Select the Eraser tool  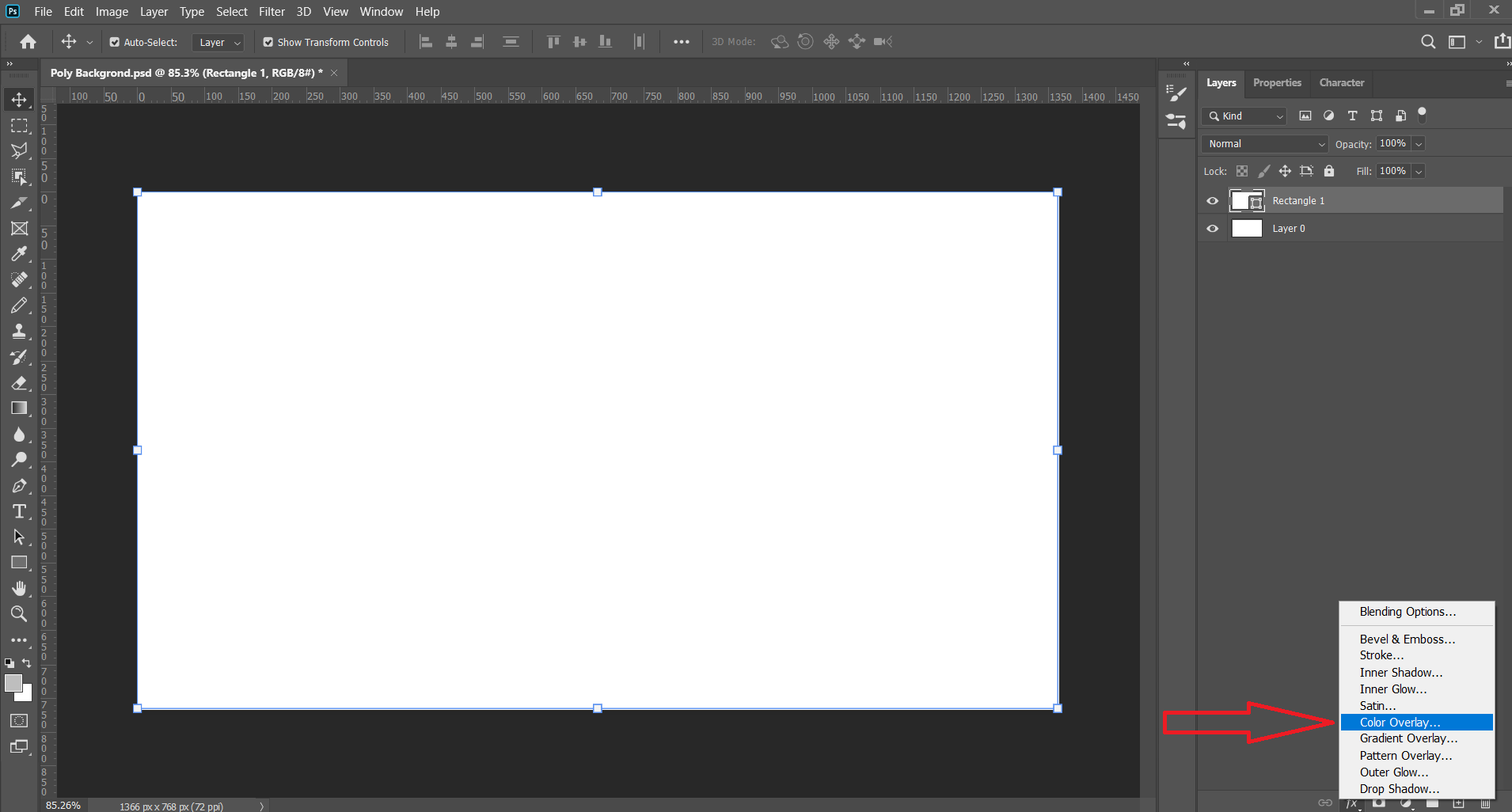pyautogui.click(x=19, y=383)
